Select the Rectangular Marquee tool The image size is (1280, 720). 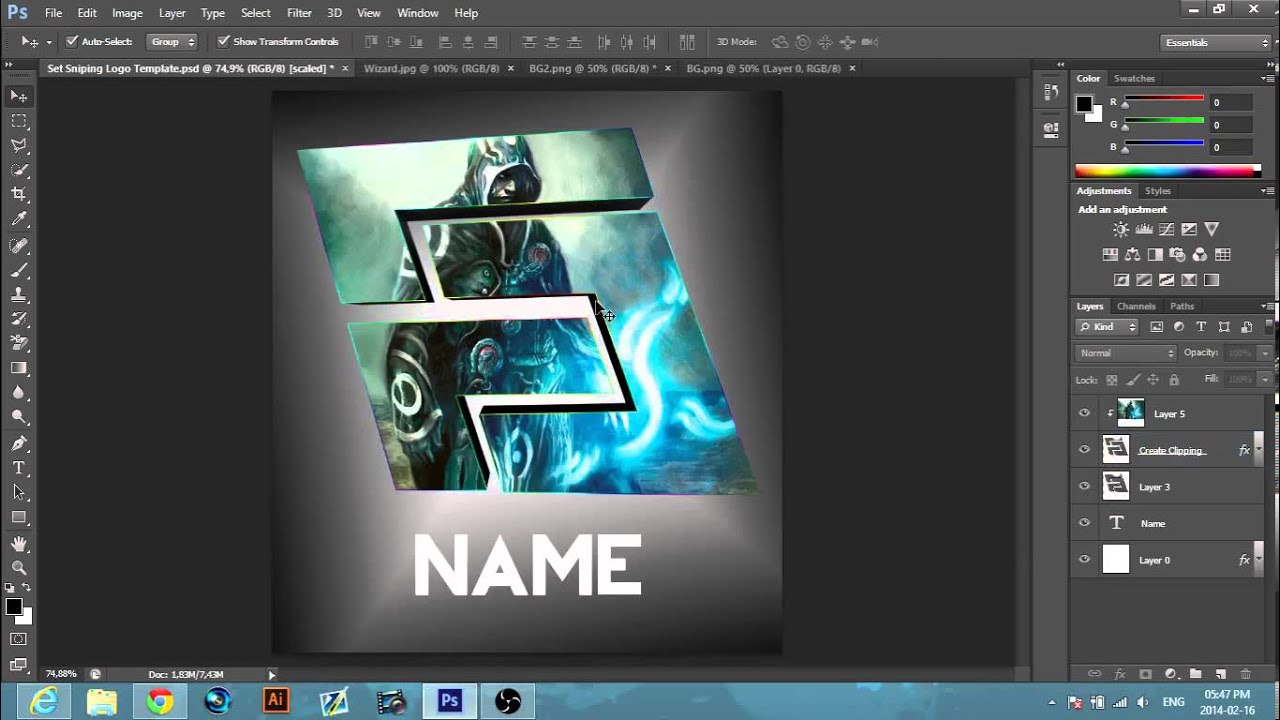click(19, 121)
